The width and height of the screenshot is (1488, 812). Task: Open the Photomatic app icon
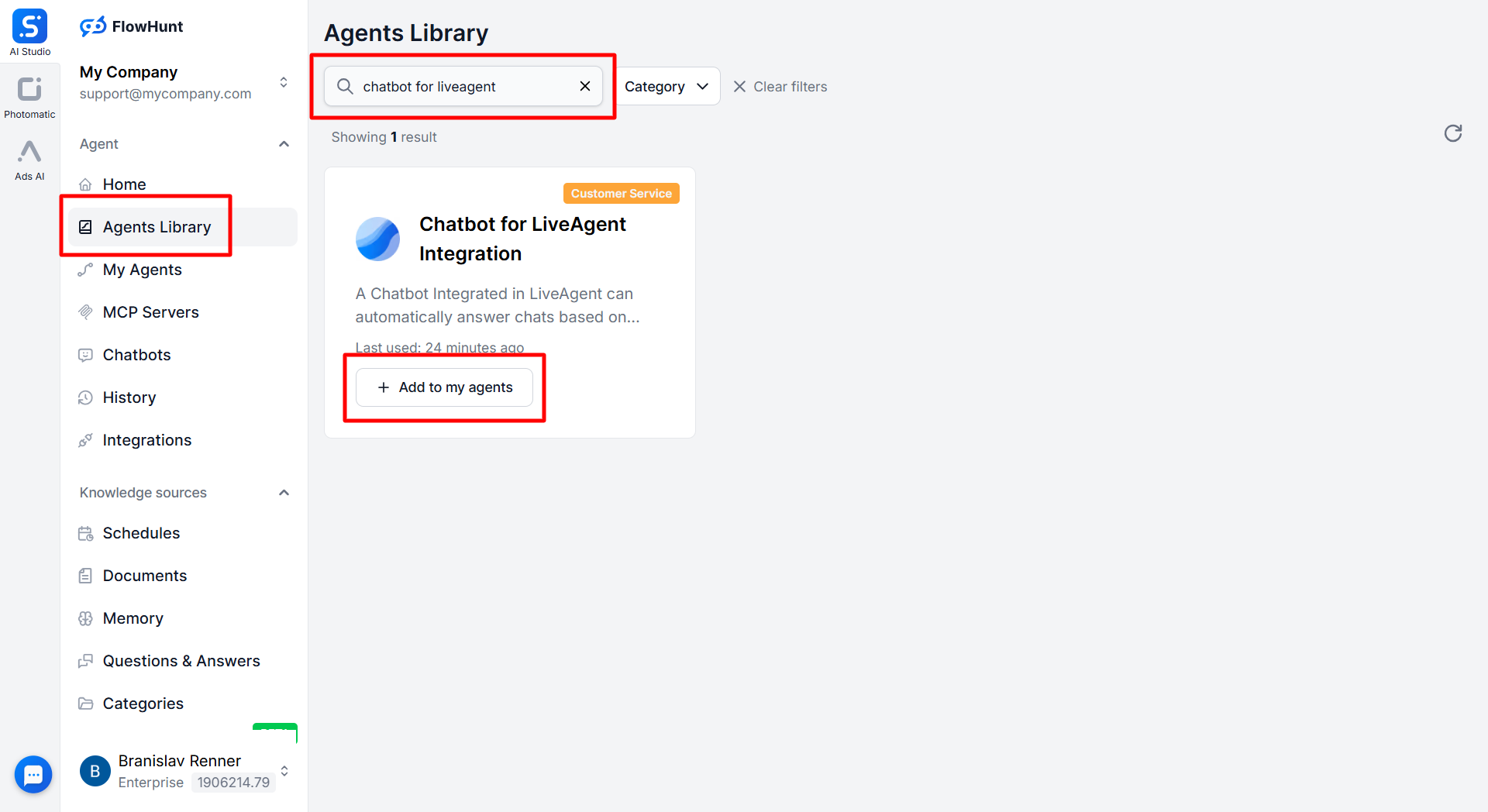29,90
